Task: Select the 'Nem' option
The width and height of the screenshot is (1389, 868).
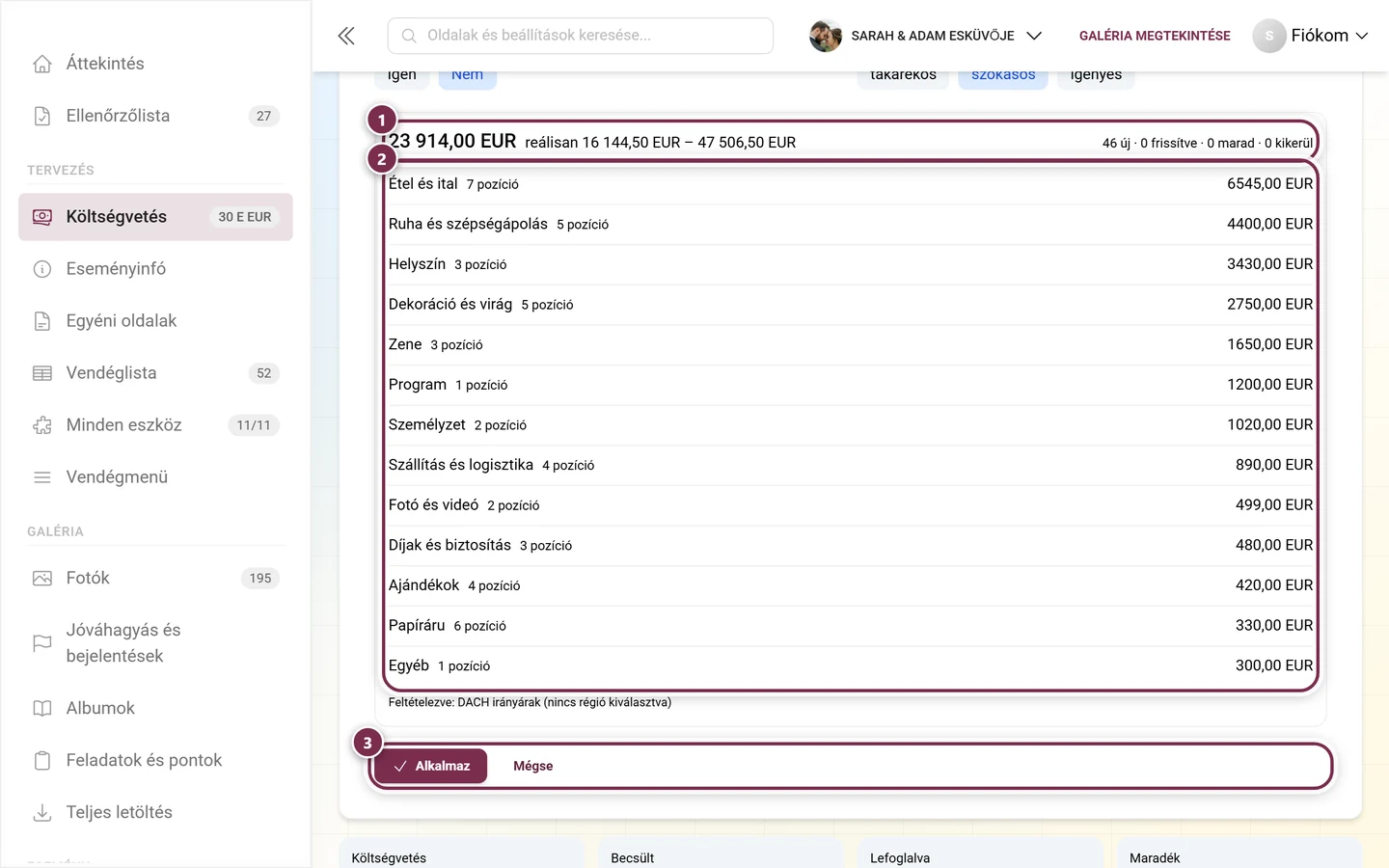Action: pyautogui.click(x=468, y=77)
